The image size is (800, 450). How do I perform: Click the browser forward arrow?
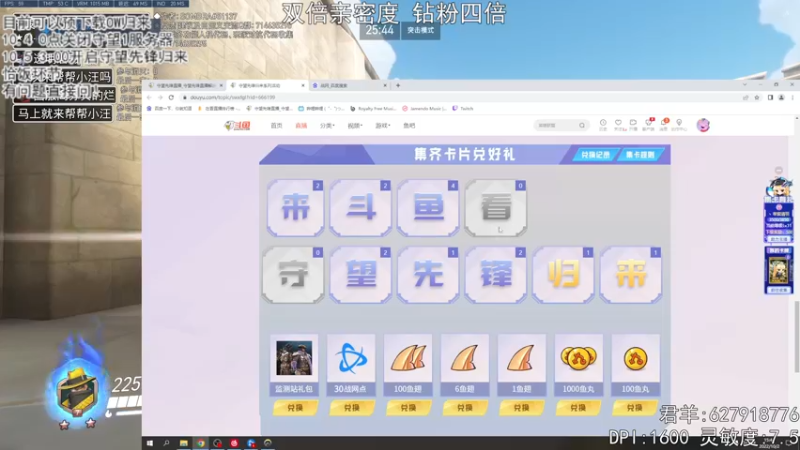[160, 97]
